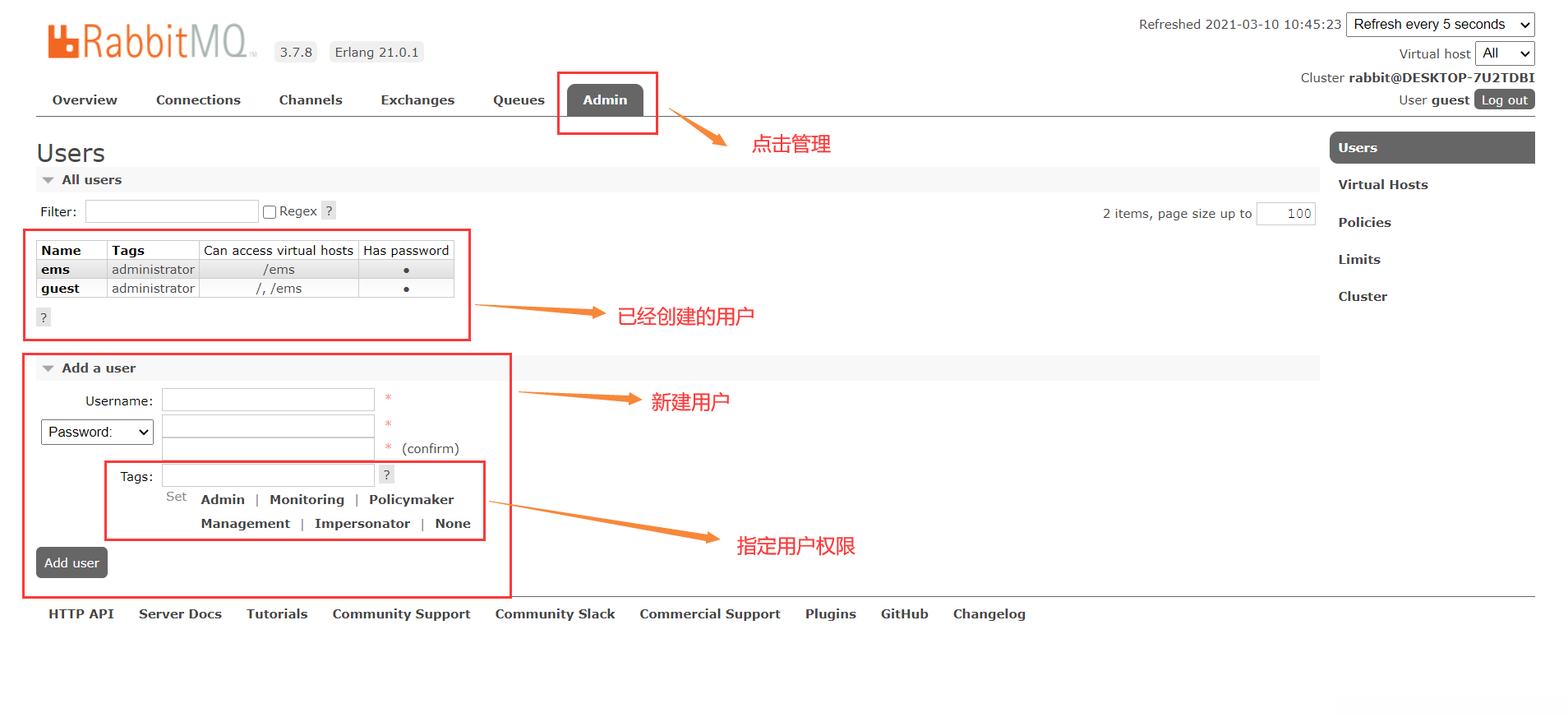Click the 3.7.8 version badge
1568x722 pixels.
coord(296,53)
